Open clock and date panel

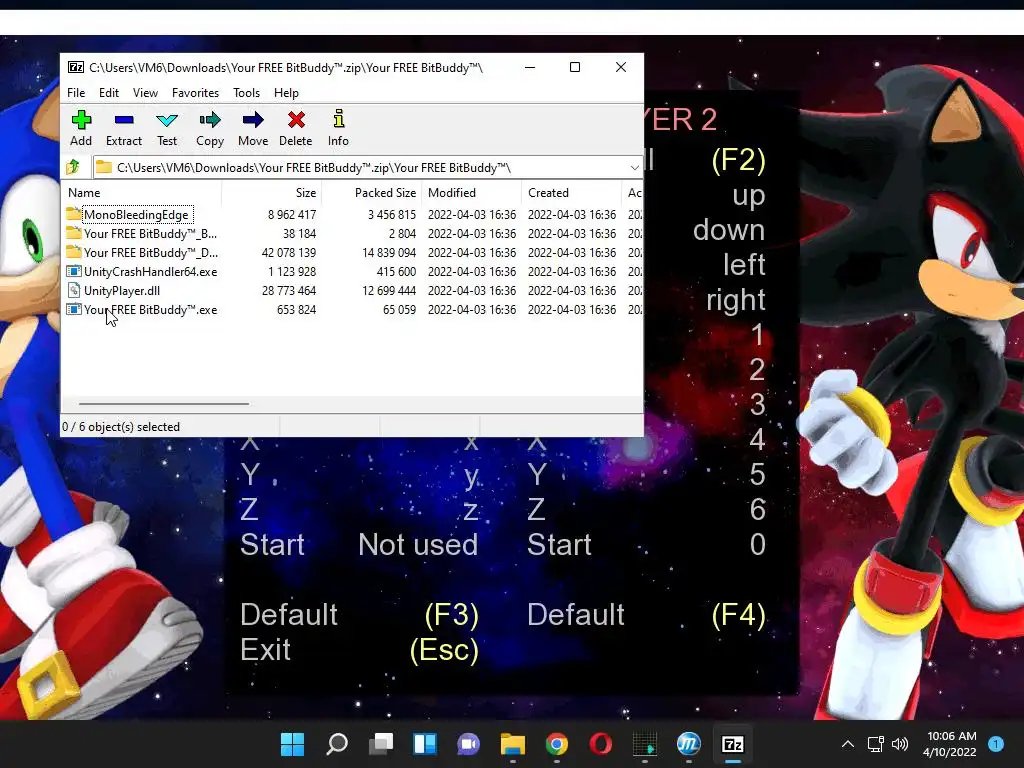coord(951,744)
